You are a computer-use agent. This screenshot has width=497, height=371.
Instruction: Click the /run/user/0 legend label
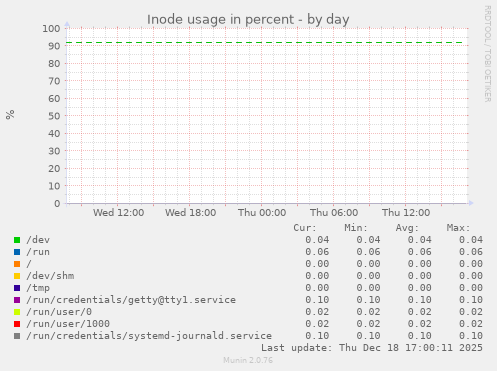tap(59, 312)
